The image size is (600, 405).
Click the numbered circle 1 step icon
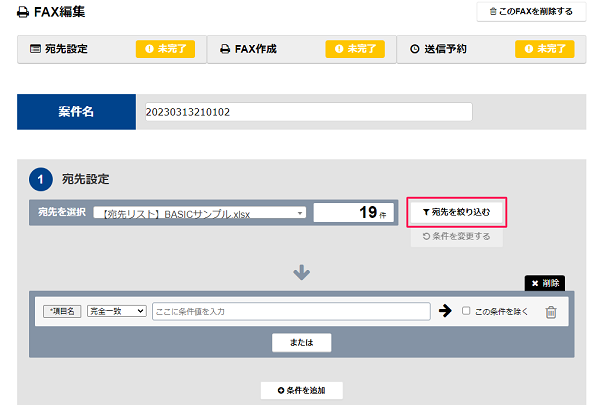tap(41, 179)
